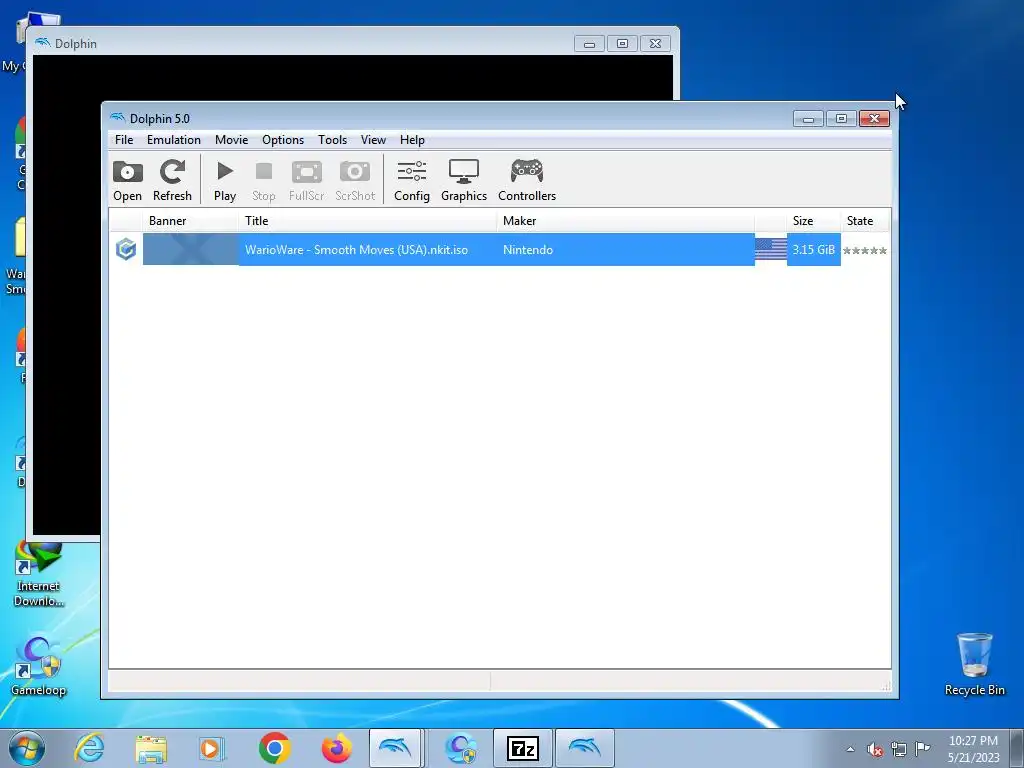
Task: Open the Windows Start menu
Action: (27, 748)
